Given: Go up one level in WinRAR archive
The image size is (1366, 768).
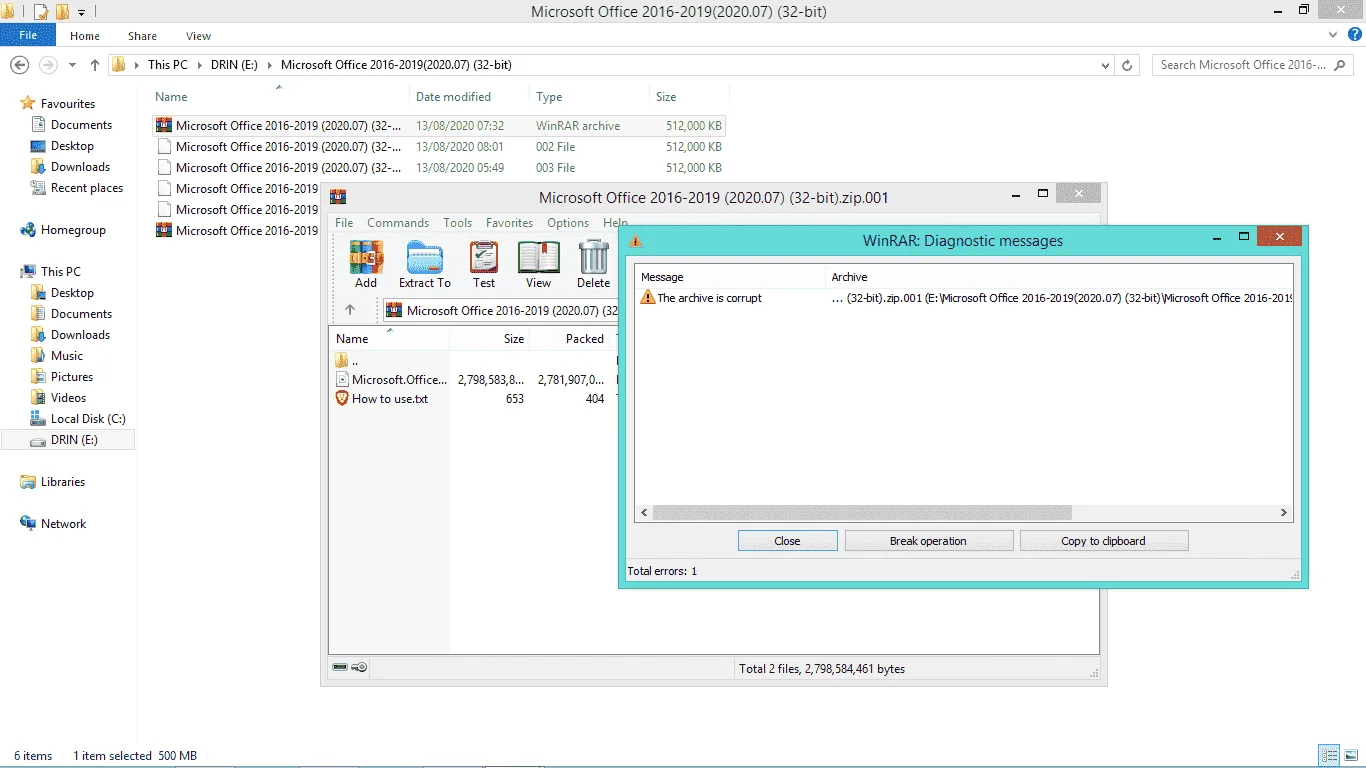Looking at the screenshot, I should pos(350,310).
